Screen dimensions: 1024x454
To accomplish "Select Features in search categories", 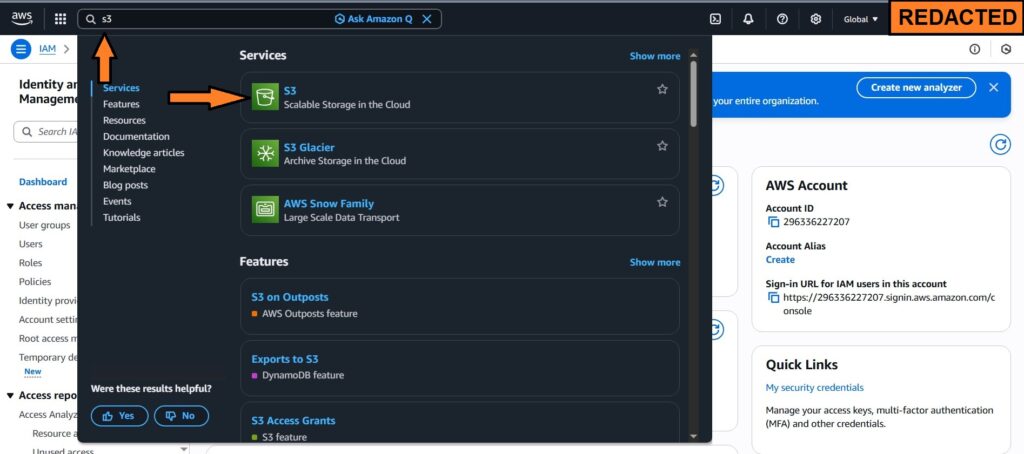I will pos(121,104).
